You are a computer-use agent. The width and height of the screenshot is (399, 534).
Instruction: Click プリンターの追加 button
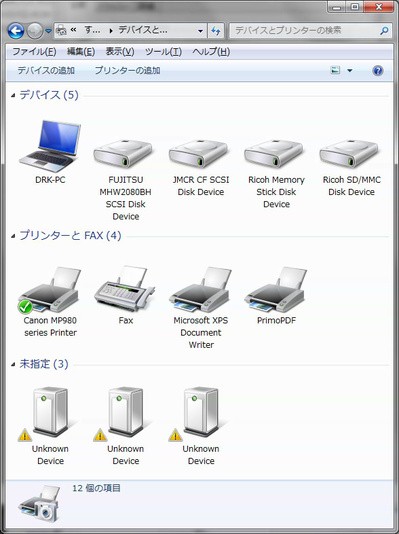click(127, 70)
